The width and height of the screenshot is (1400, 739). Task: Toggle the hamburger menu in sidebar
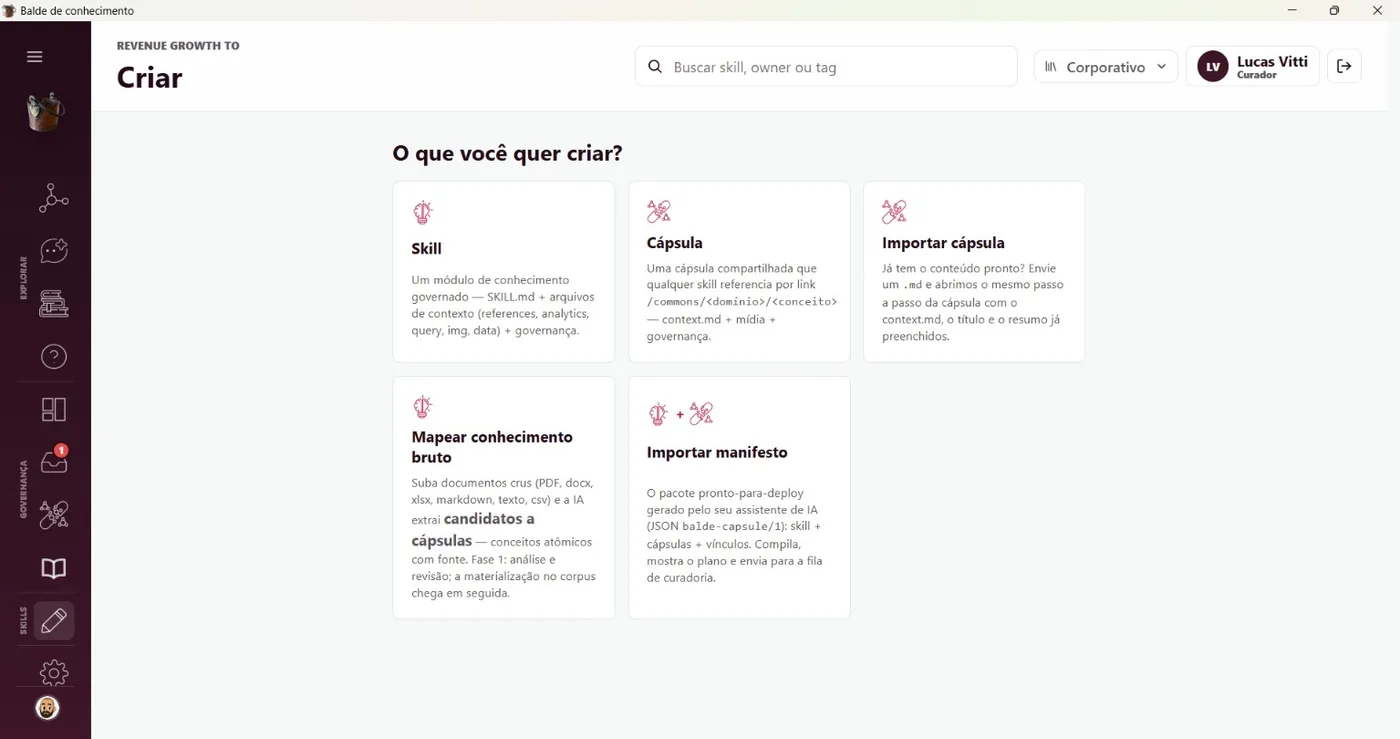click(x=35, y=57)
